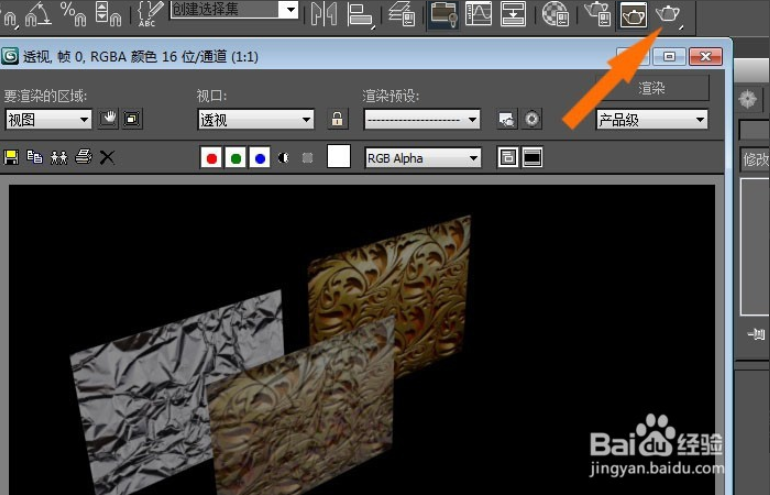Toggle the lock to viewport icon
The image size is (770, 495).
coord(337,119)
